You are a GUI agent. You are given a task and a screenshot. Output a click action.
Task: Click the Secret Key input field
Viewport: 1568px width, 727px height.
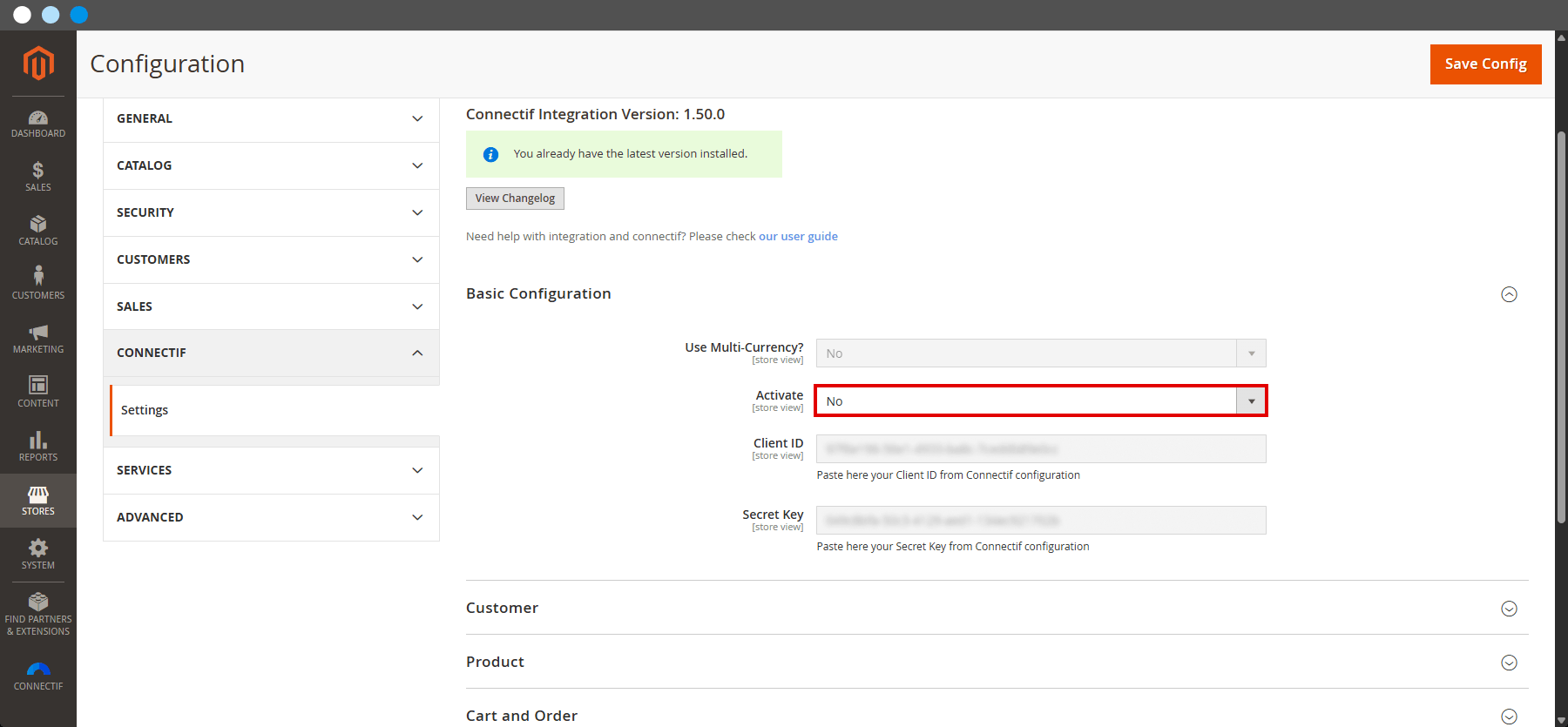tap(1041, 521)
